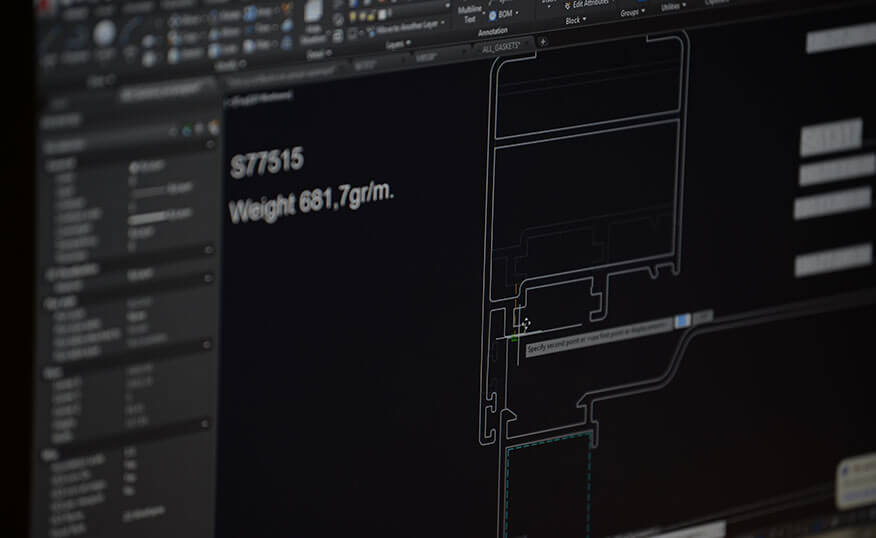The image size is (876, 538).
Task: Click the Layer Properties icon in ribbon
Action: pos(315,12)
